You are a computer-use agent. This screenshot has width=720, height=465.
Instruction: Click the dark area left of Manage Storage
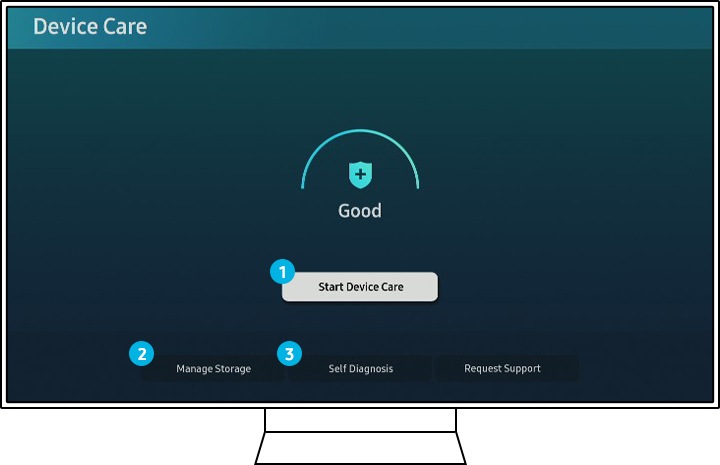coord(70,368)
